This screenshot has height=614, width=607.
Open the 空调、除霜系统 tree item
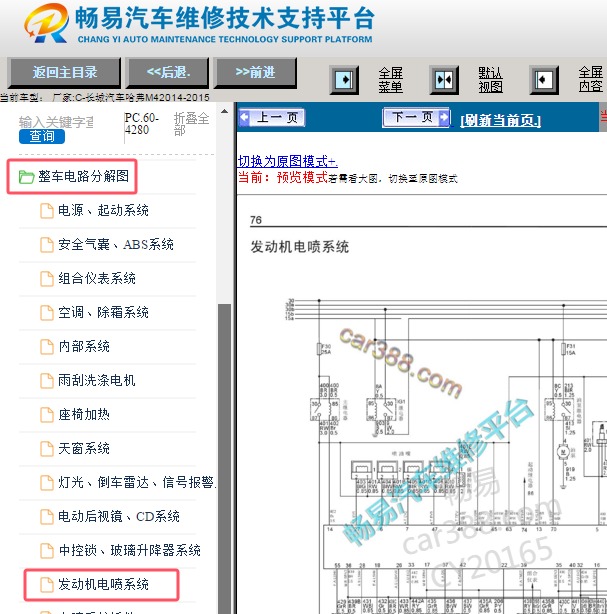coord(103,312)
